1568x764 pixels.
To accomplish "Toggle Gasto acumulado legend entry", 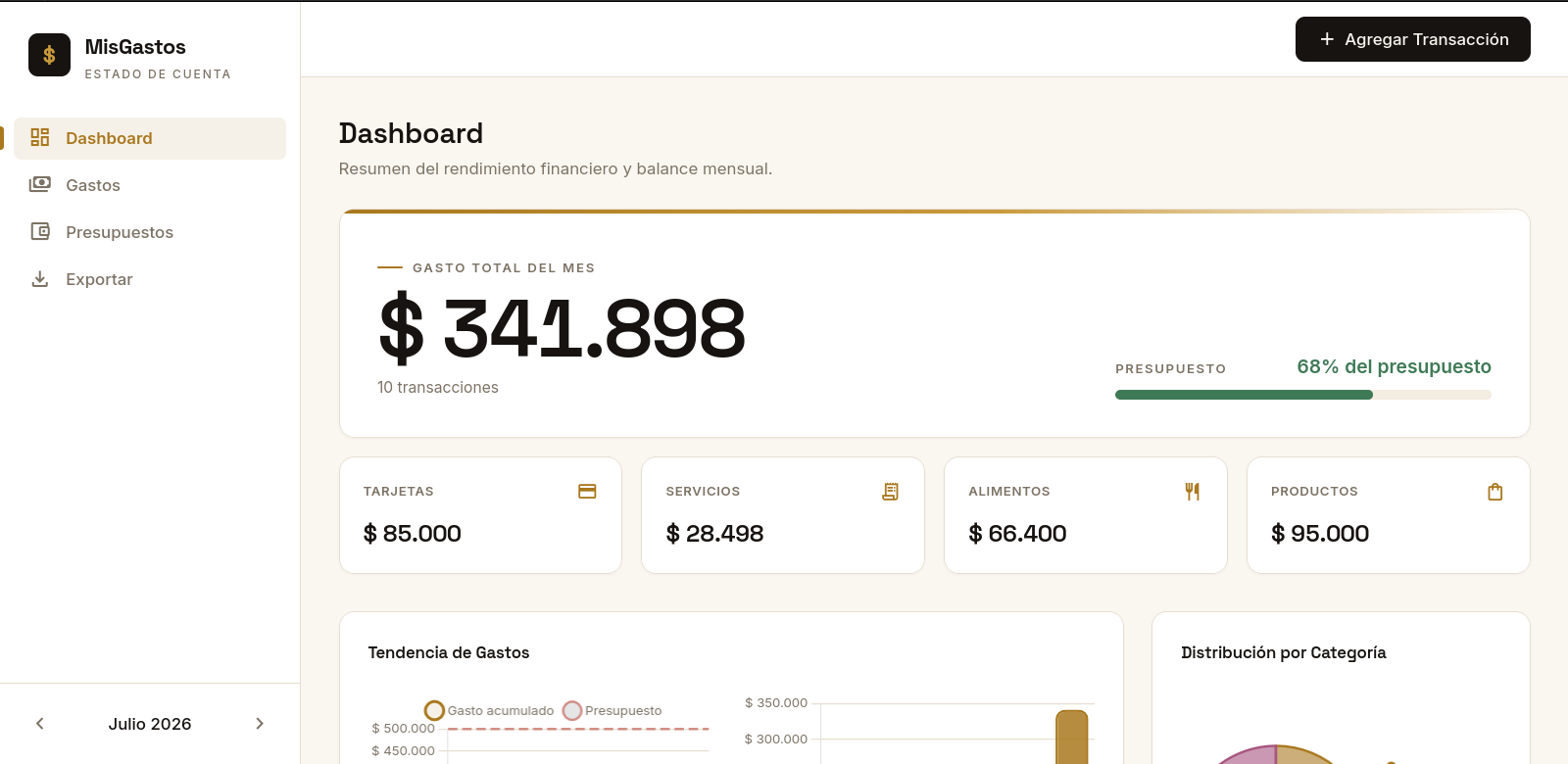I will 489,710.
